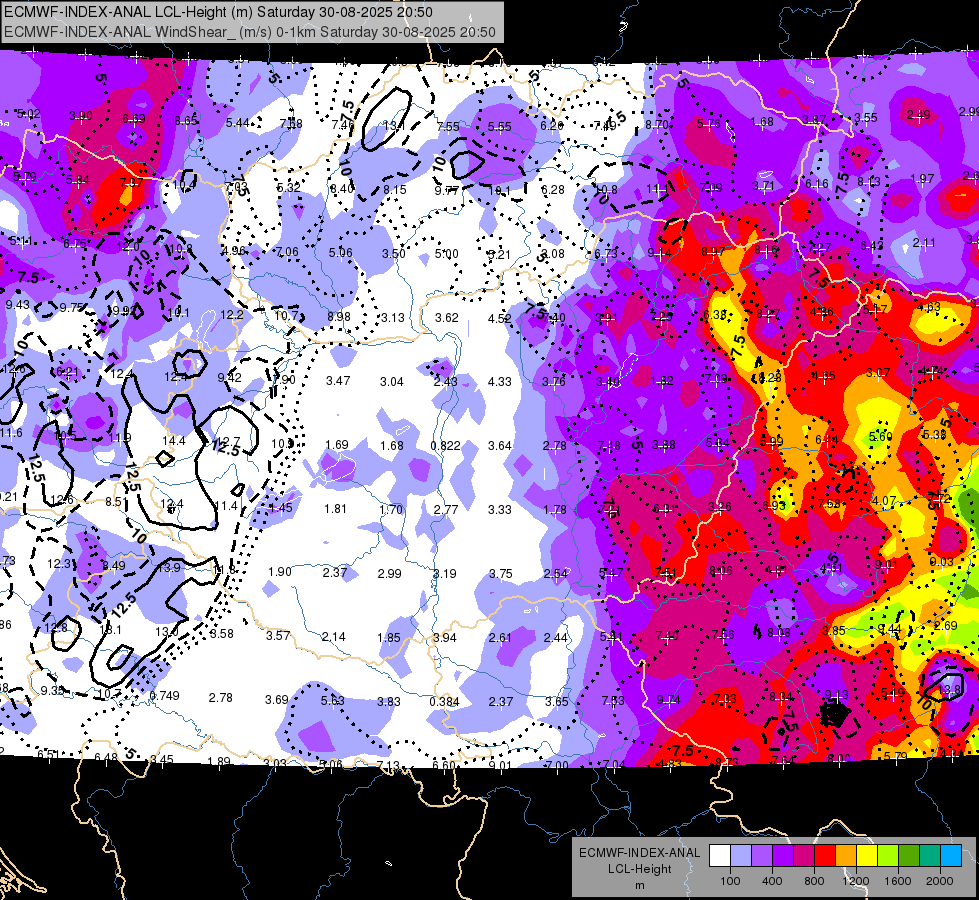Click the WindShear 0-1km title line in header

(250, 32)
